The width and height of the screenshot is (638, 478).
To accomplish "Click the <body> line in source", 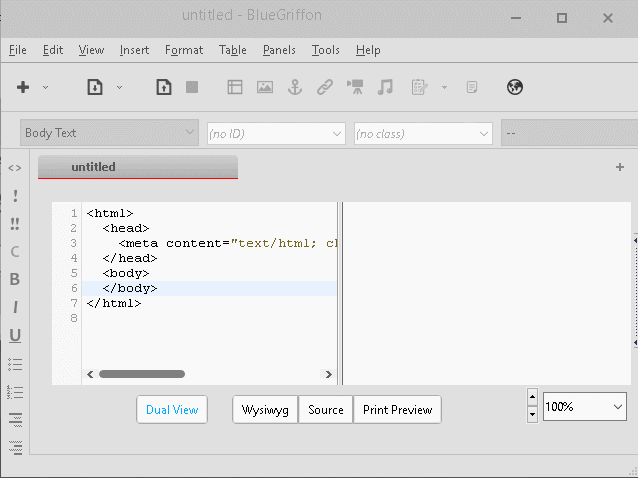I will (126, 273).
